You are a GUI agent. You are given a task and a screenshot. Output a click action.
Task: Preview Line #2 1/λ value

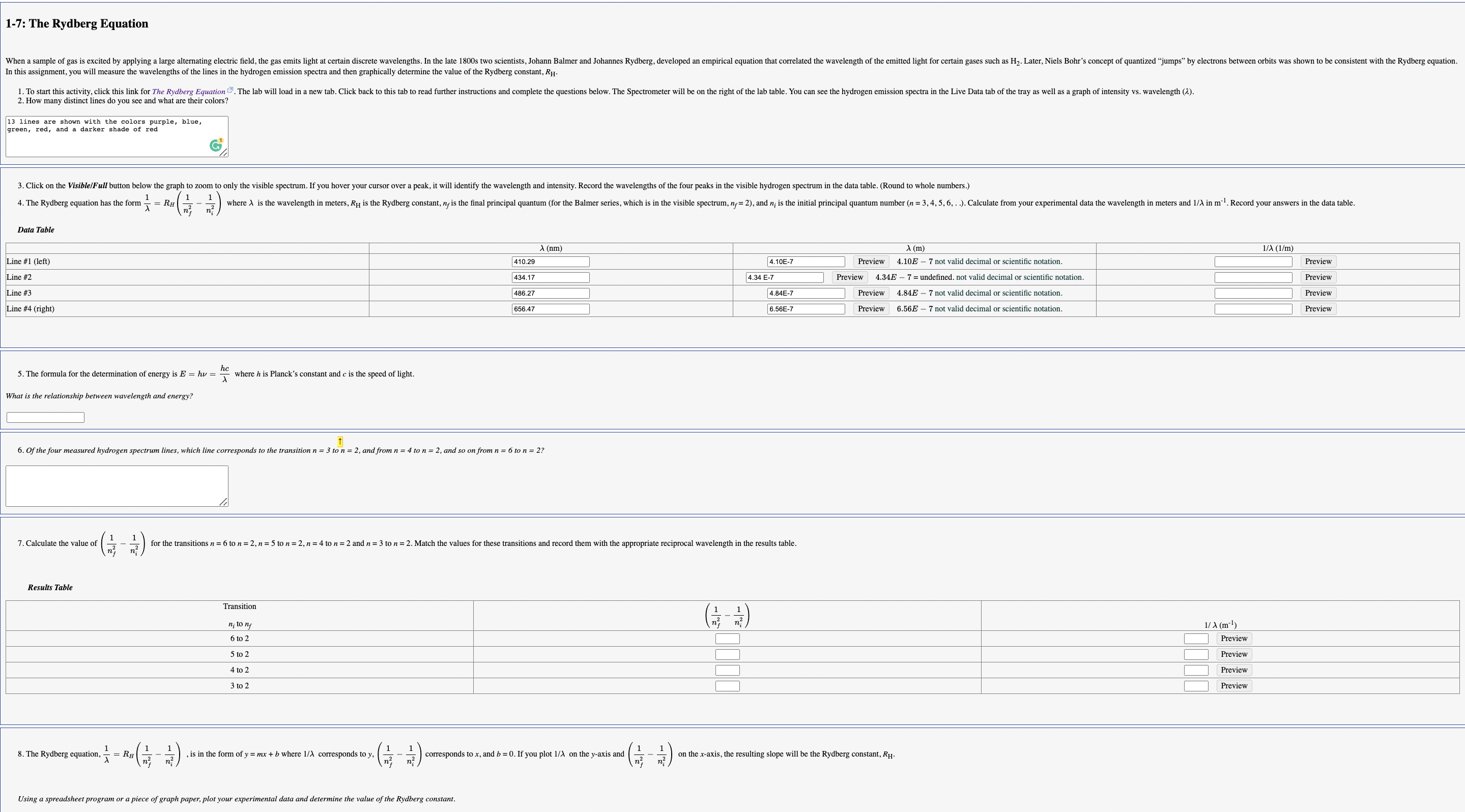pyautogui.click(x=1318, y=277)
